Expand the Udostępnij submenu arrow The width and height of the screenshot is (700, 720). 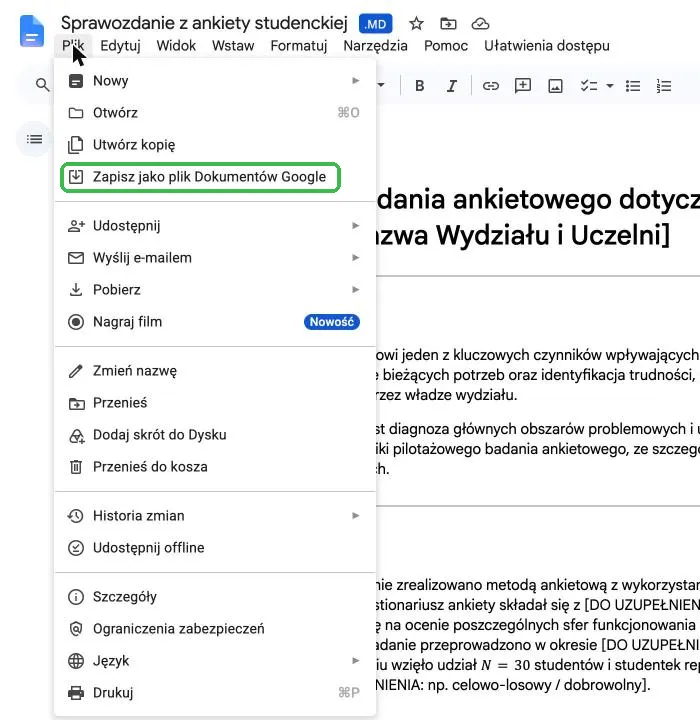click(356, 225)
